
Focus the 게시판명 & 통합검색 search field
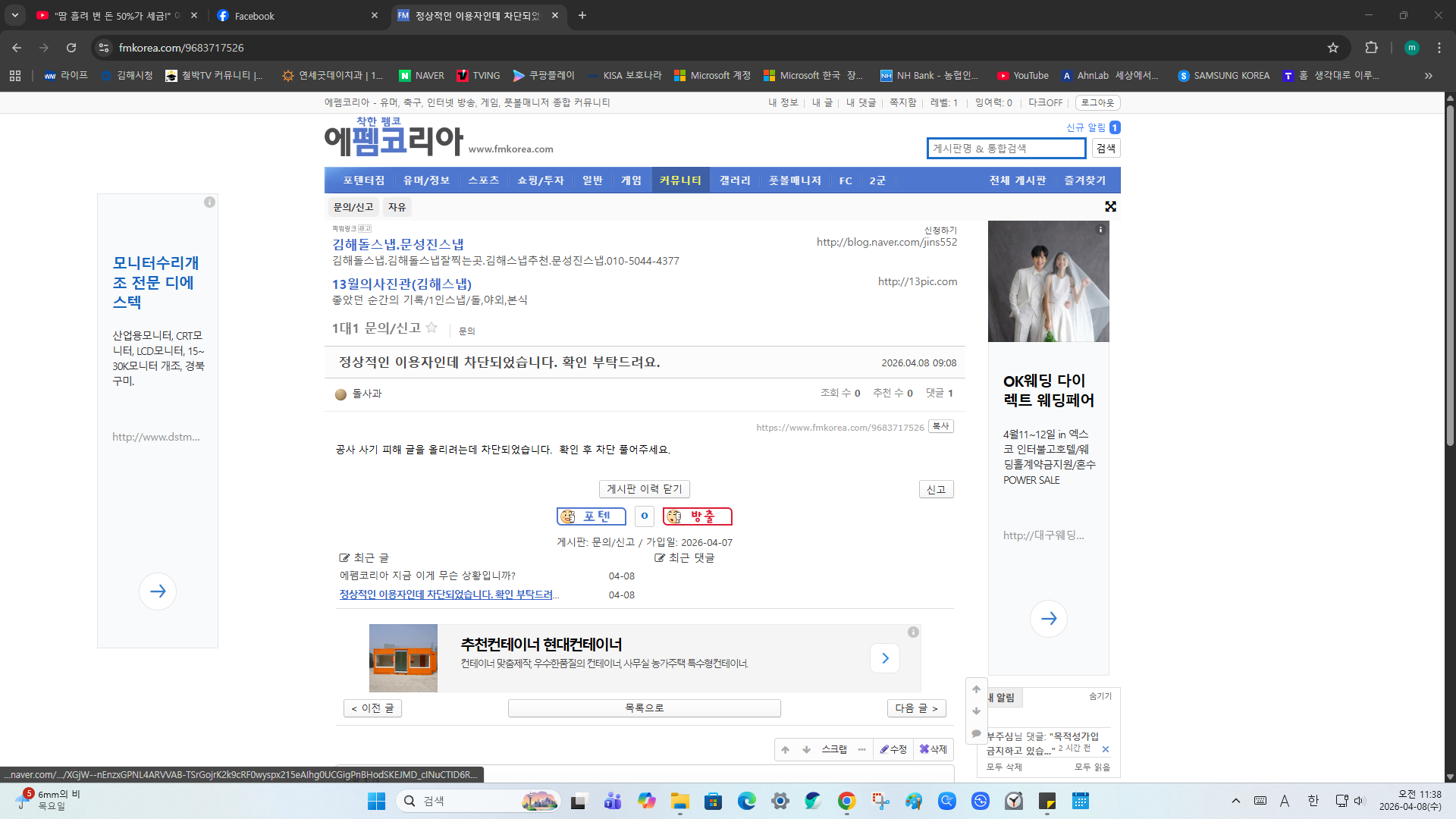tap(1006, 149)
